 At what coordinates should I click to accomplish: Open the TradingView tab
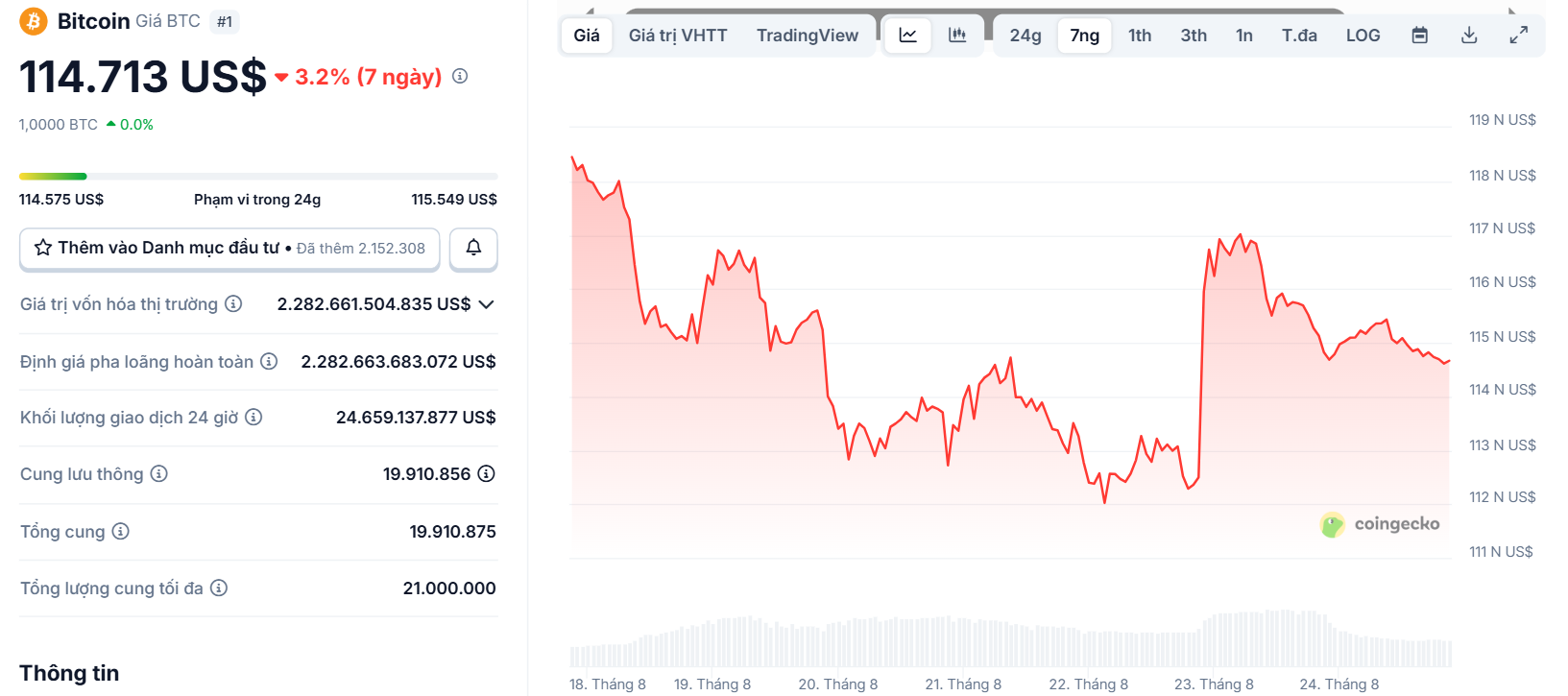click(808, 34)
